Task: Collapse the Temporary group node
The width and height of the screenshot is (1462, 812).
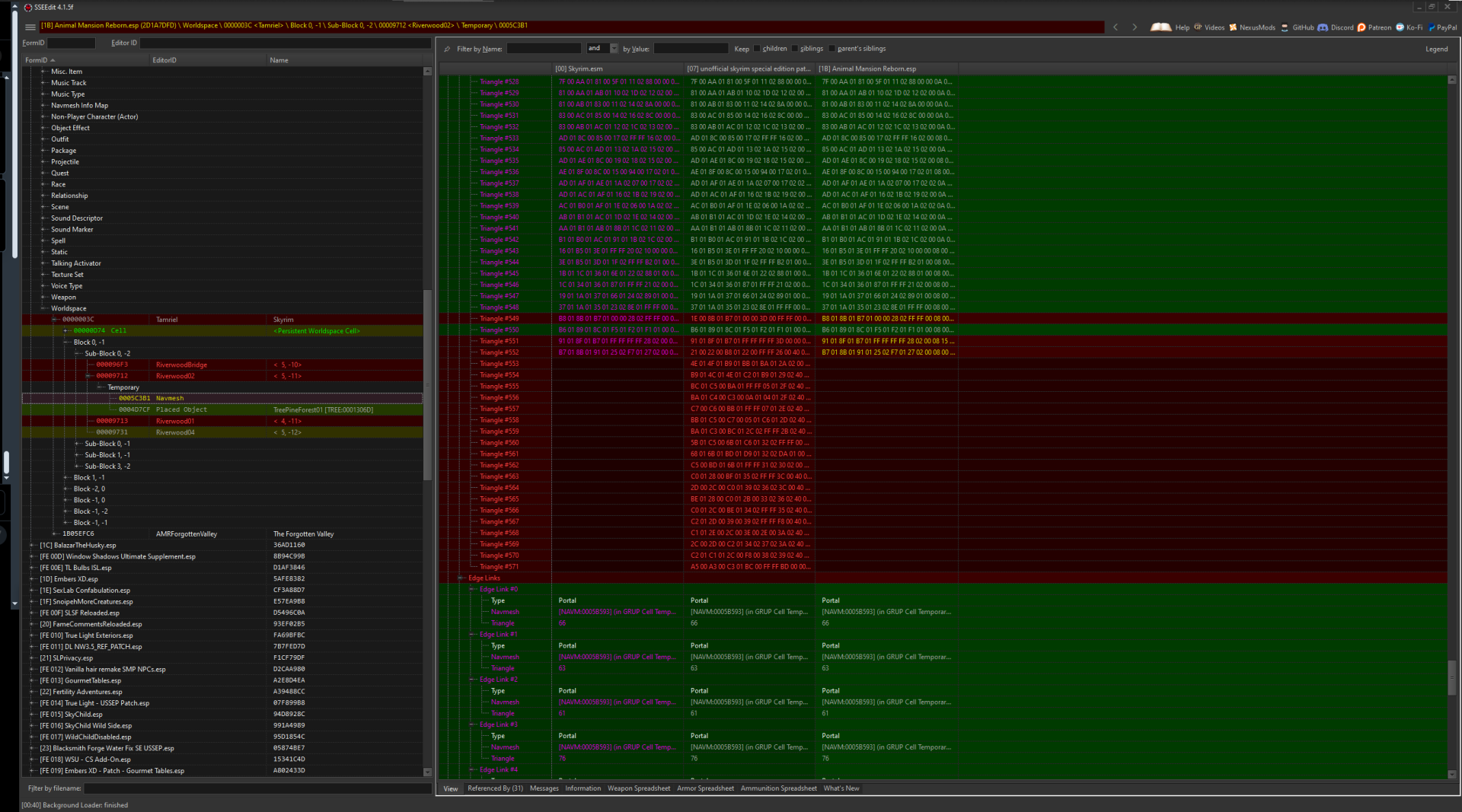Action: [100, 387]
